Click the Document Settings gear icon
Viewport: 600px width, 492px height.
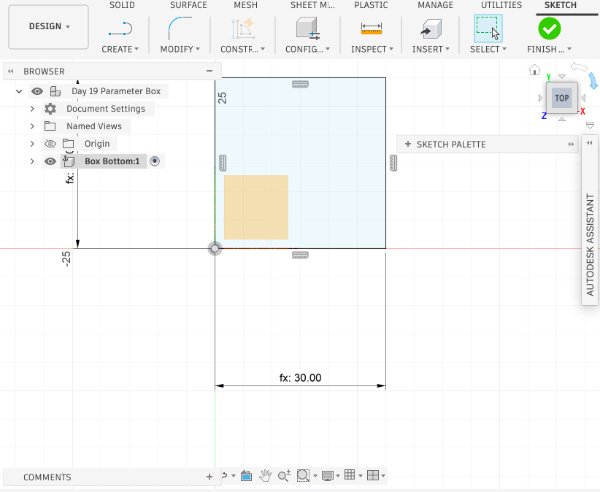[50, 109]
